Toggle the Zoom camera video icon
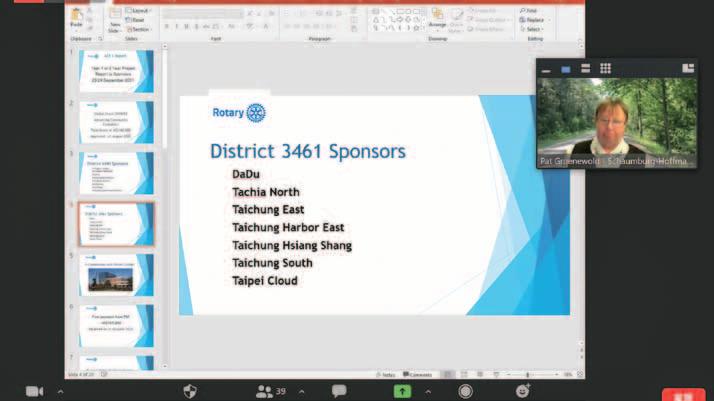714x401 pixels. click(35, 391)
